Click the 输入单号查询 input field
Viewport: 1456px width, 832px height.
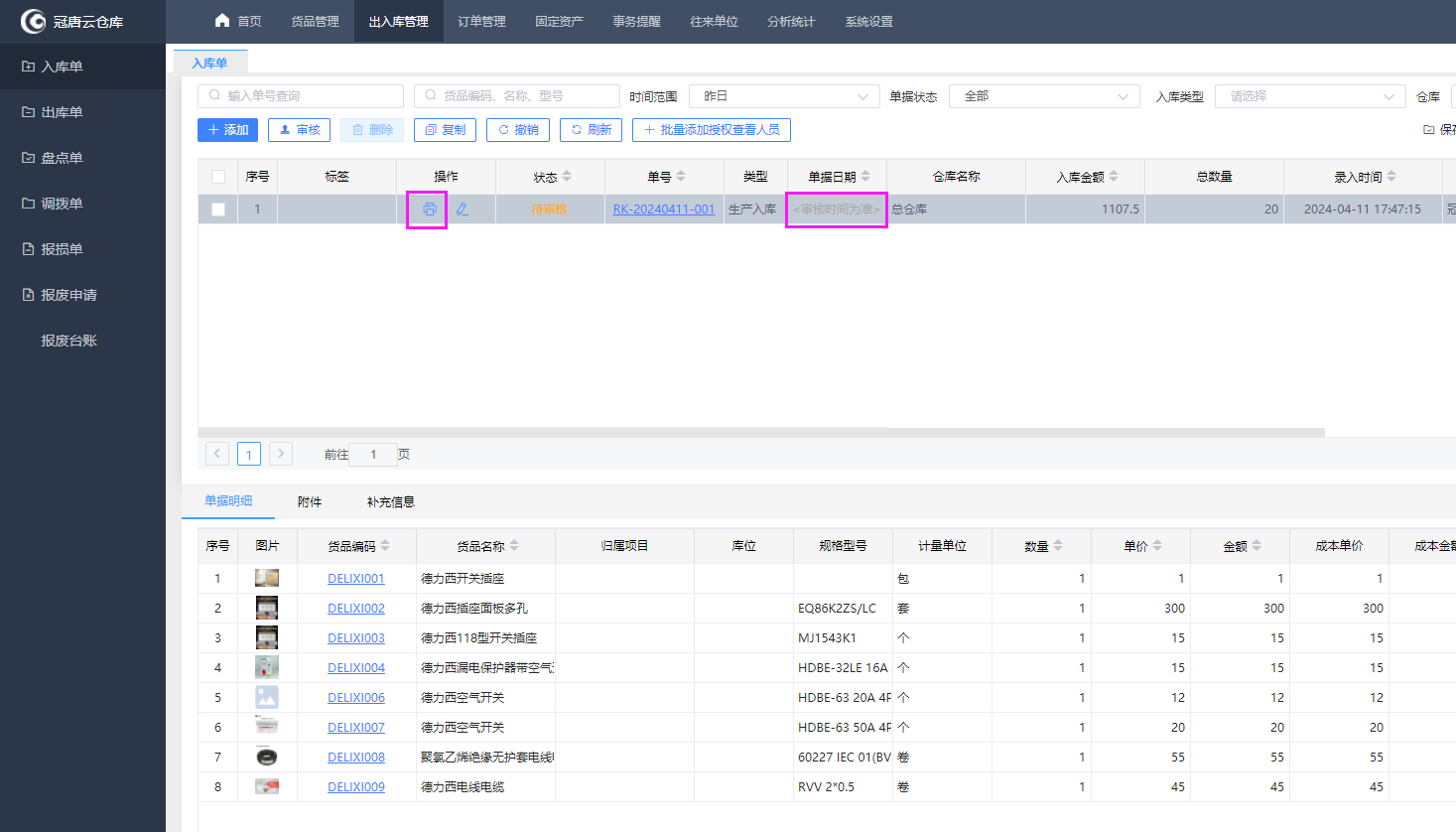[301, 96]
